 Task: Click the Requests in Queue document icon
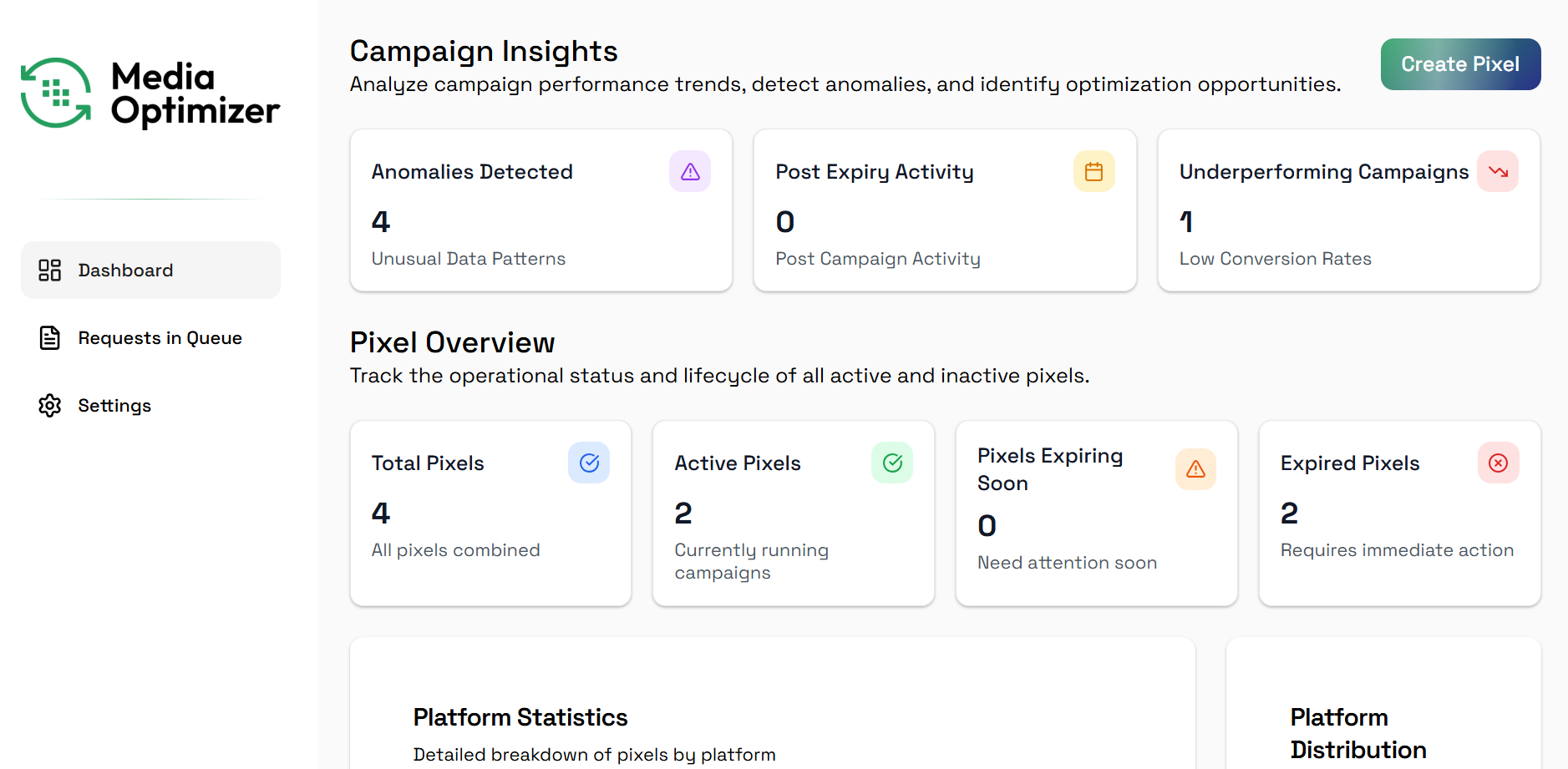(x=50, y=338)
